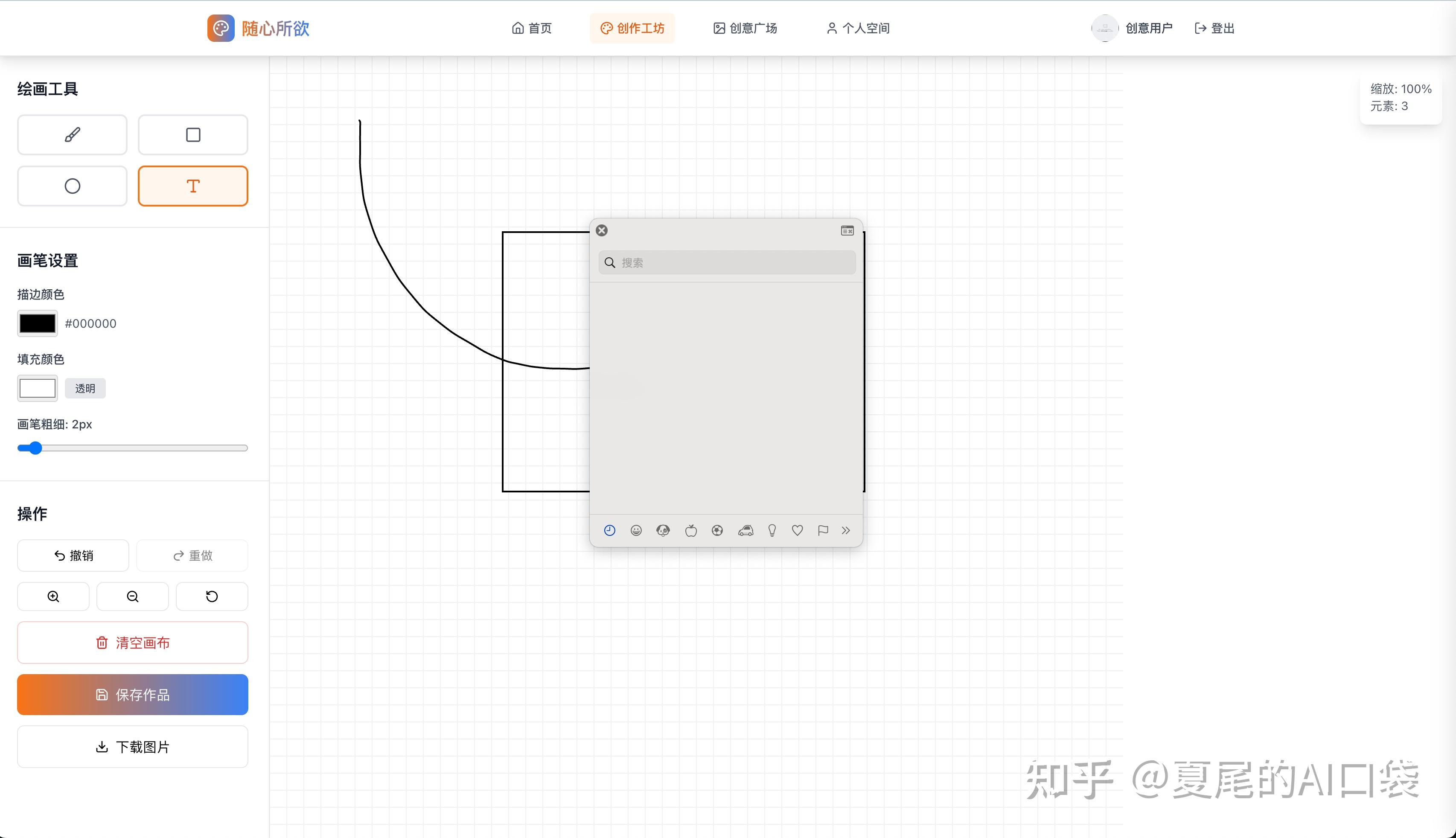Open the flags emoji category
The height and width of the screenshot is (838, 1456).
coord(822,530)
